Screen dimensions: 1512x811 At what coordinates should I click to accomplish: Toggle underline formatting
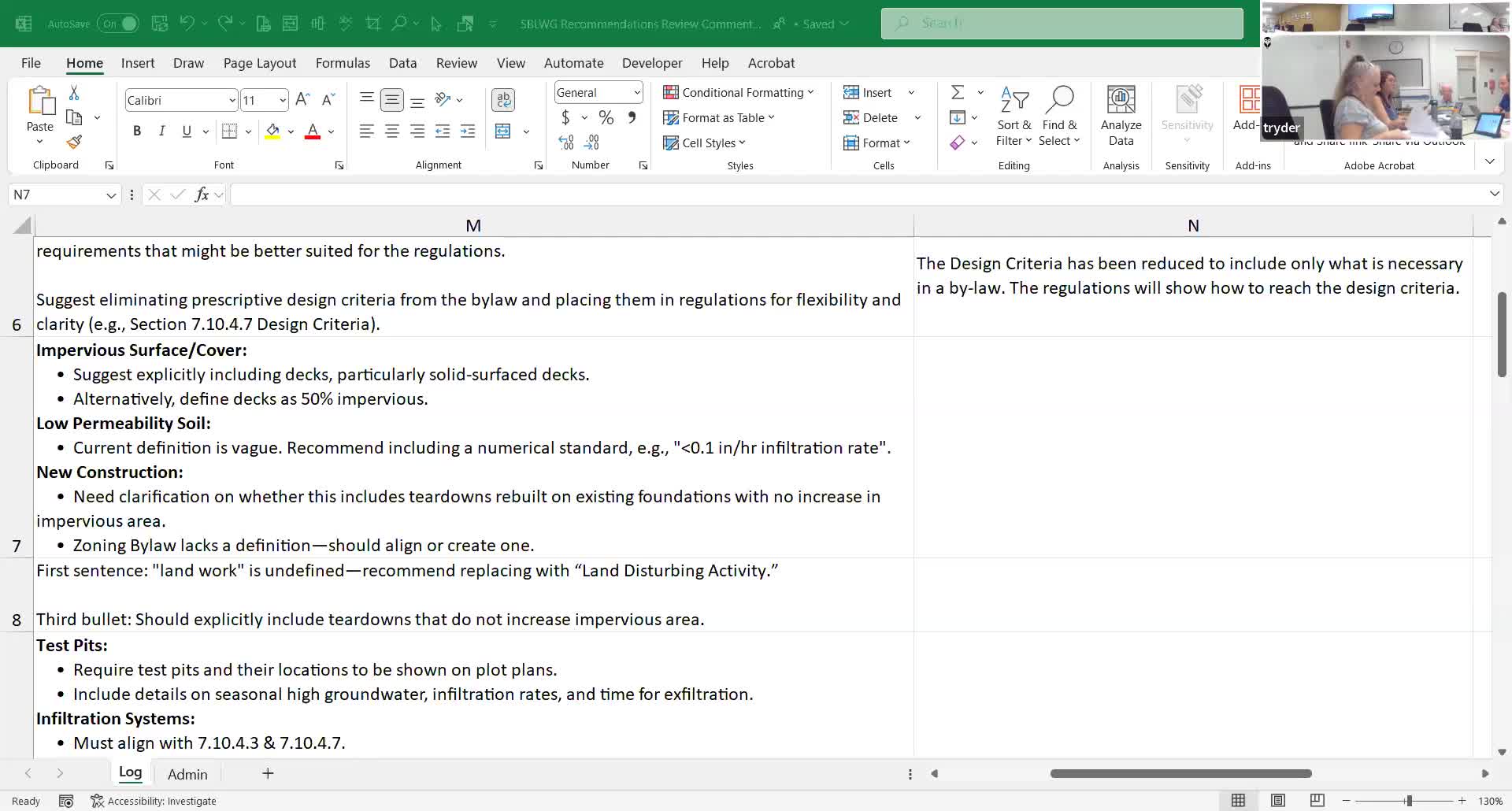pos(187,131)
